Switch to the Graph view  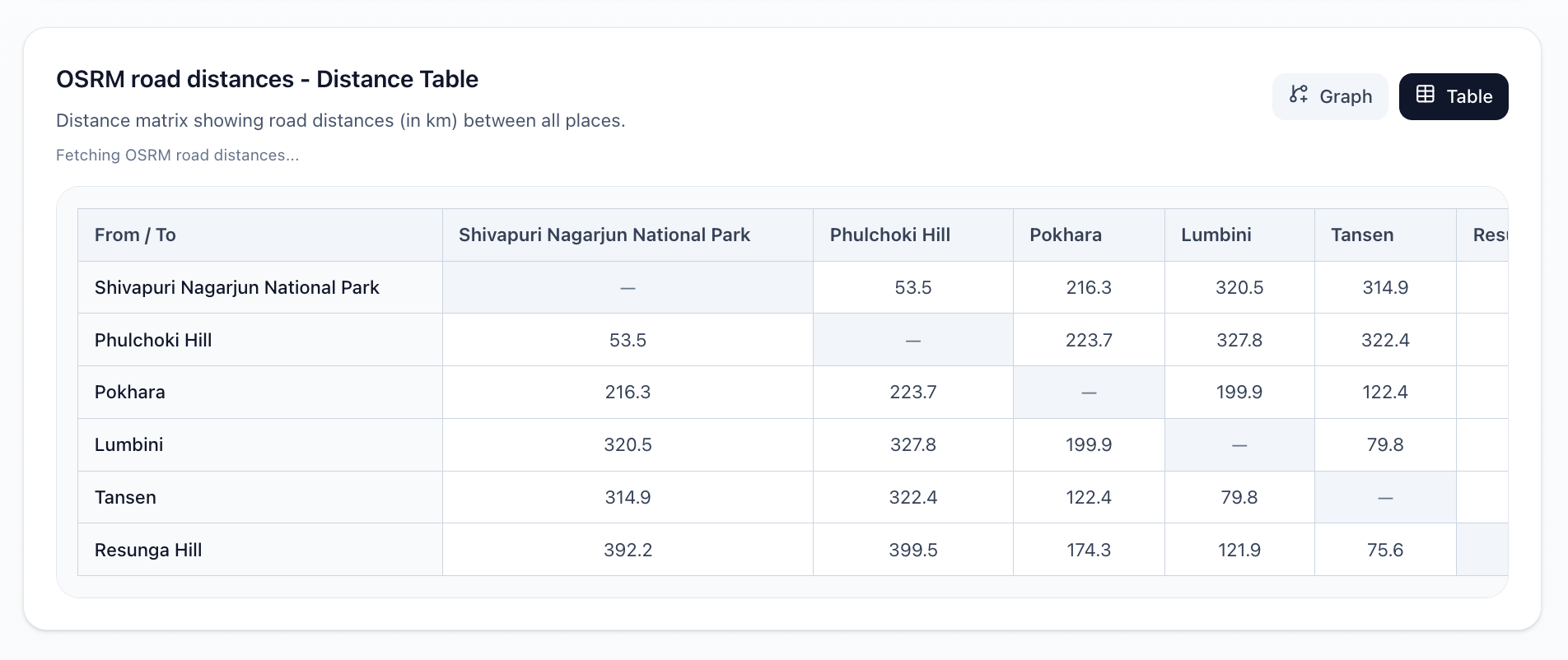[x=1330, y=96]
